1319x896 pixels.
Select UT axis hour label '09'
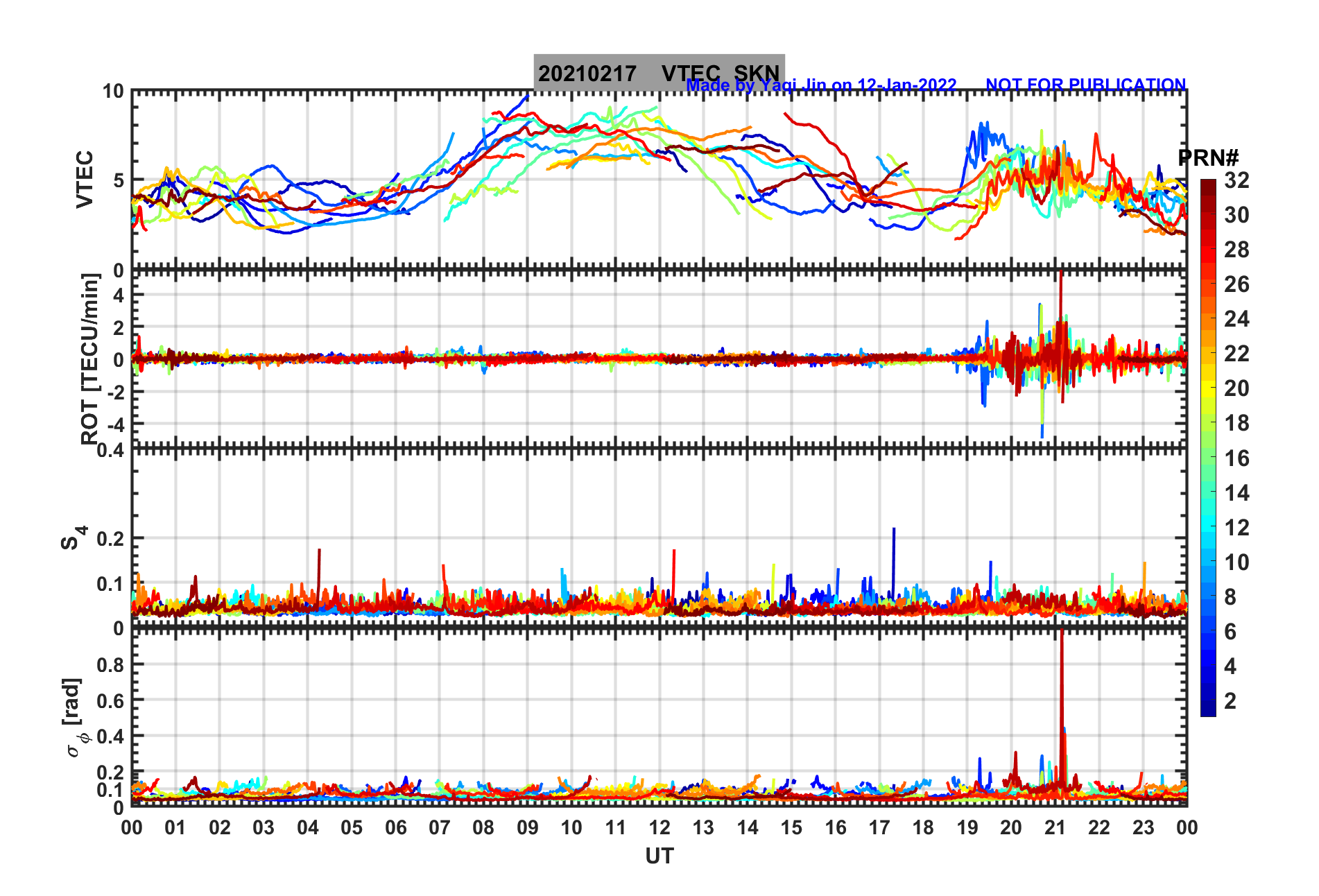(x=528, y=827)
